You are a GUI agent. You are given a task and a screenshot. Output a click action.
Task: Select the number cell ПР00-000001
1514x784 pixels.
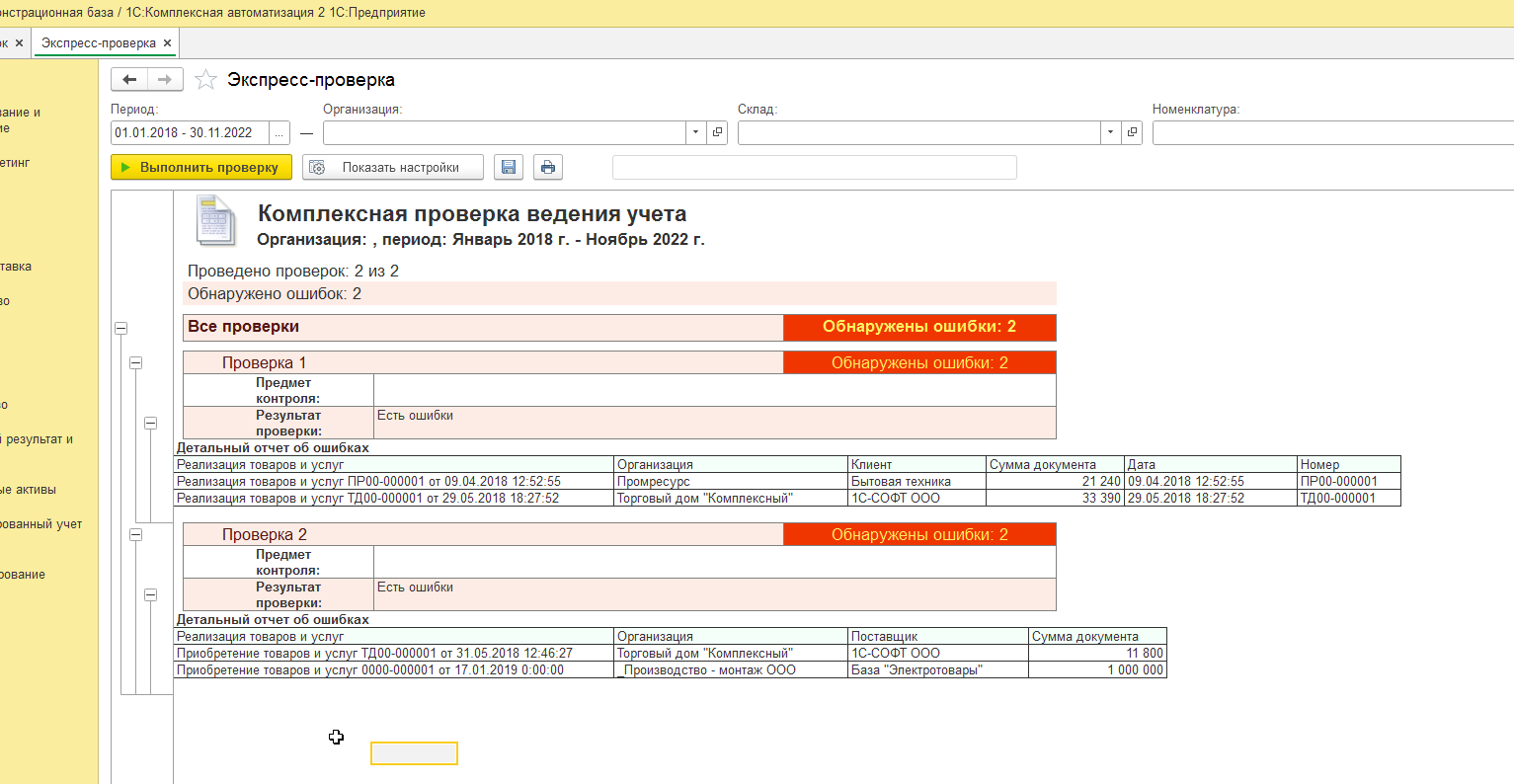coord(1349,482)
